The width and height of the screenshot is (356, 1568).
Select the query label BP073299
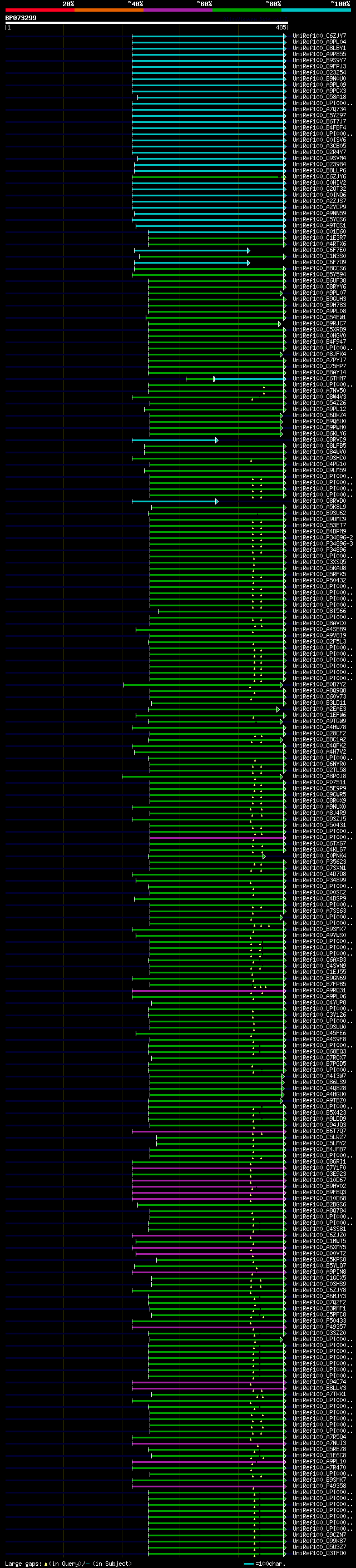coord(21,18)
